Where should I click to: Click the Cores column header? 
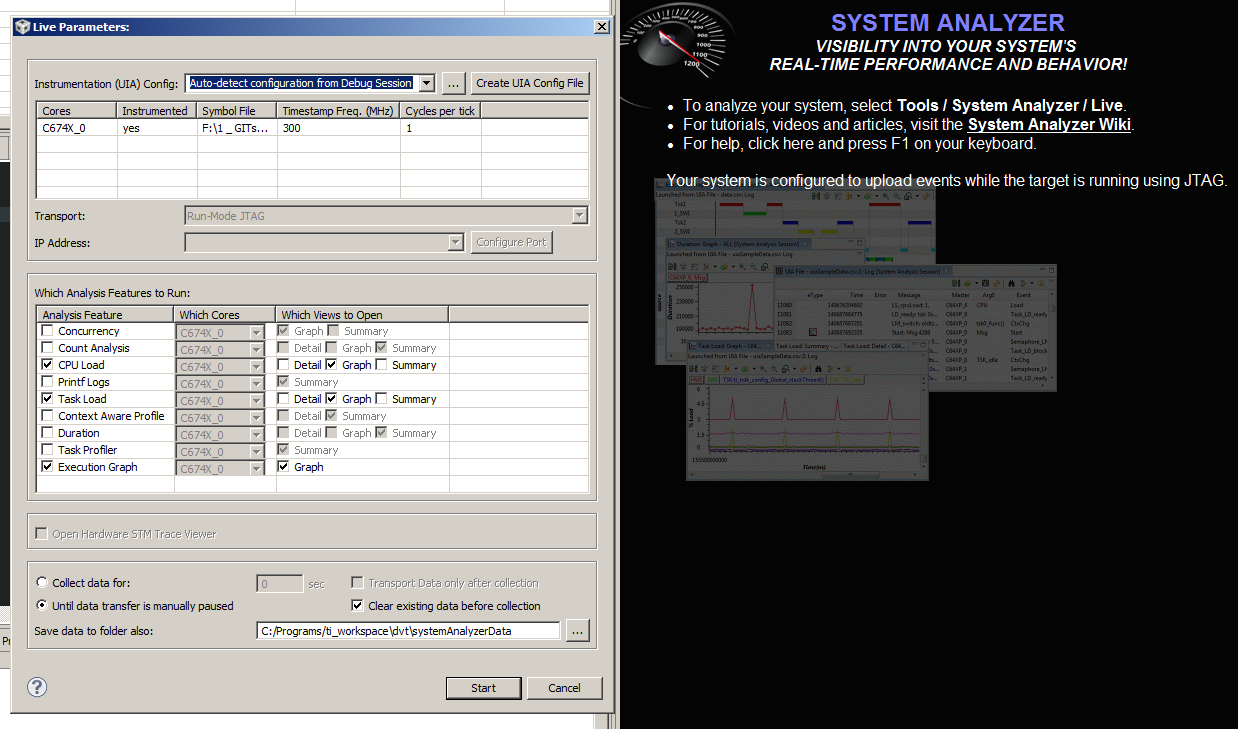[77, 111]
